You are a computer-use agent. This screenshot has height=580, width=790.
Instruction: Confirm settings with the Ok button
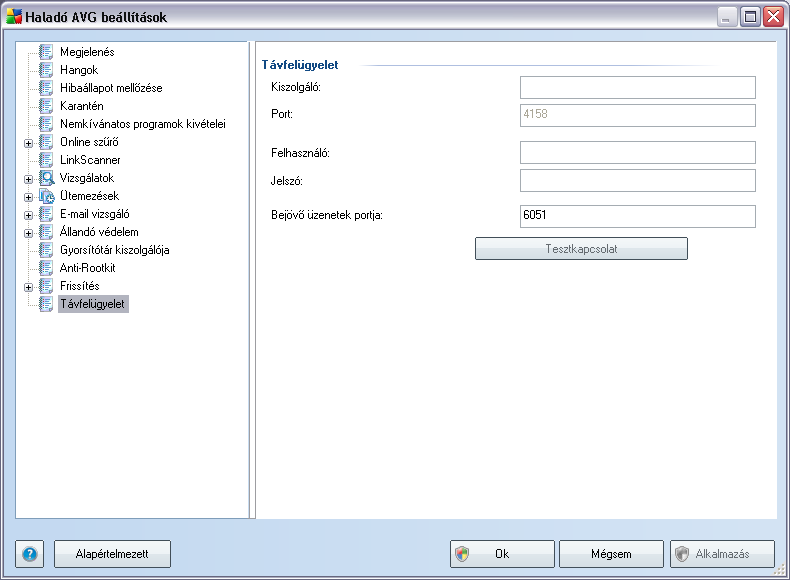click(502, 554)
